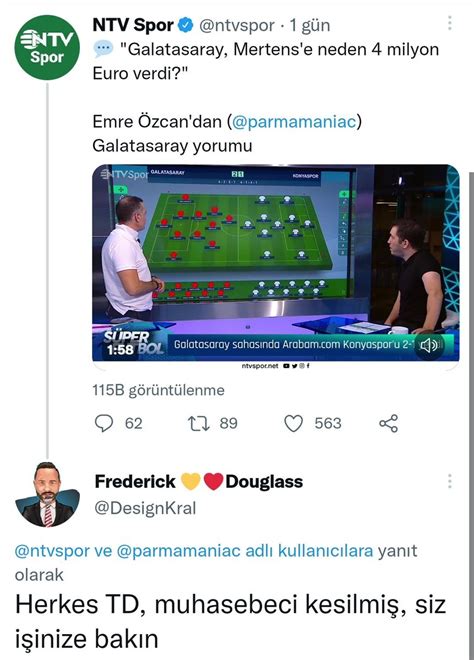
Task: Click the @ntvspor handle in header
Action: click(237, 26)
